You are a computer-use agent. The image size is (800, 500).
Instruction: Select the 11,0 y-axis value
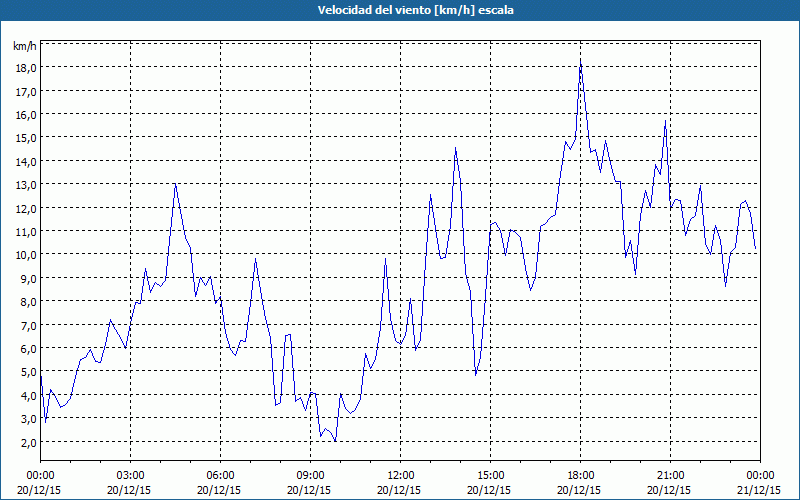pyautogui.click(x=27, y=232)
